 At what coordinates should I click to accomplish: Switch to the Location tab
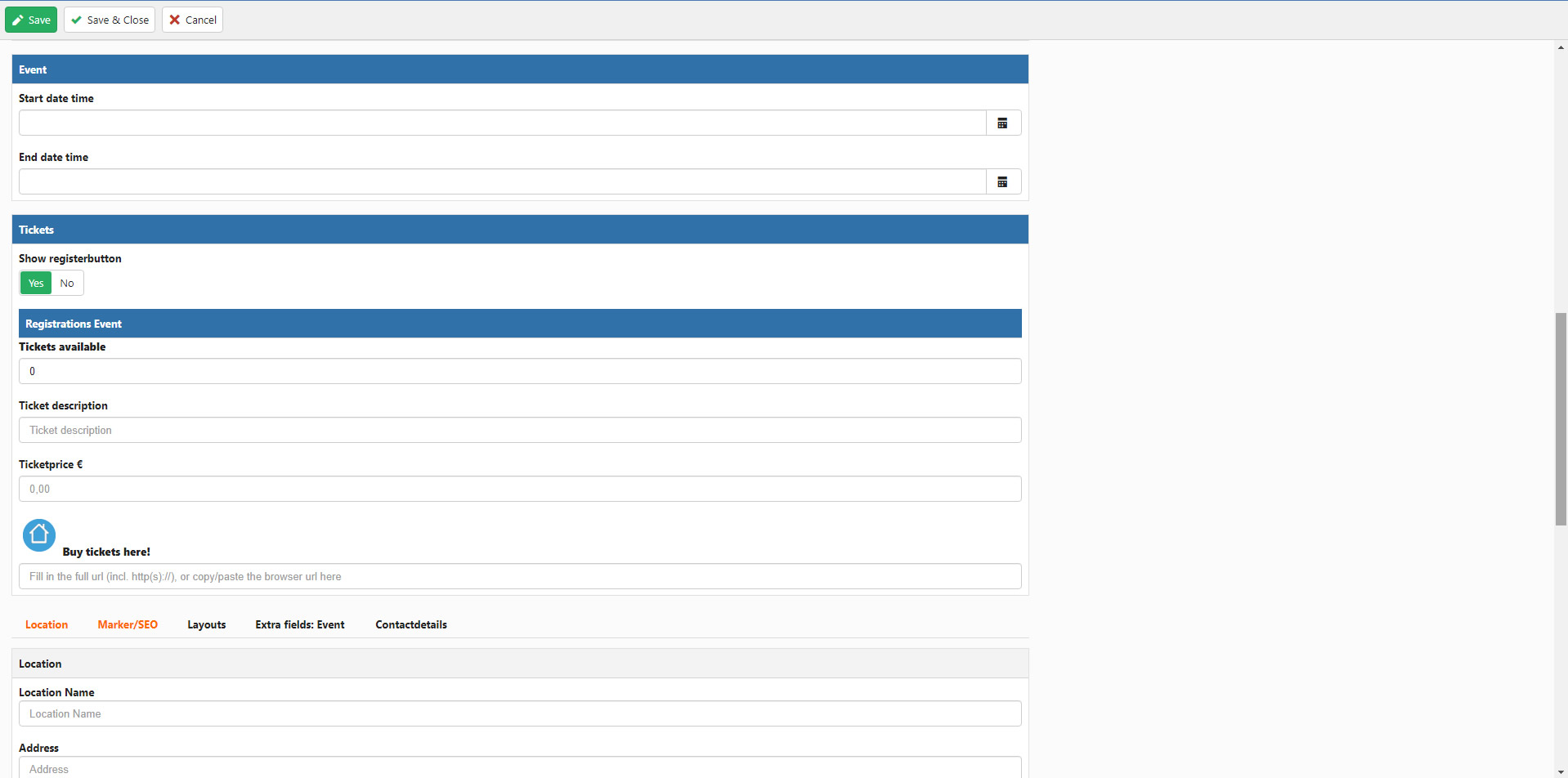click(x=47, y=625)
